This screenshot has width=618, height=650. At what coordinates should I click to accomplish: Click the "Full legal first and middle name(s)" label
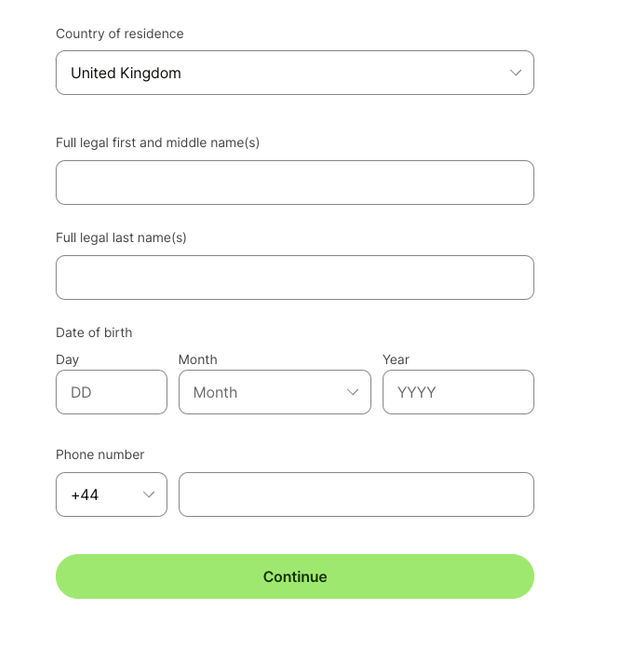[158, 143]
